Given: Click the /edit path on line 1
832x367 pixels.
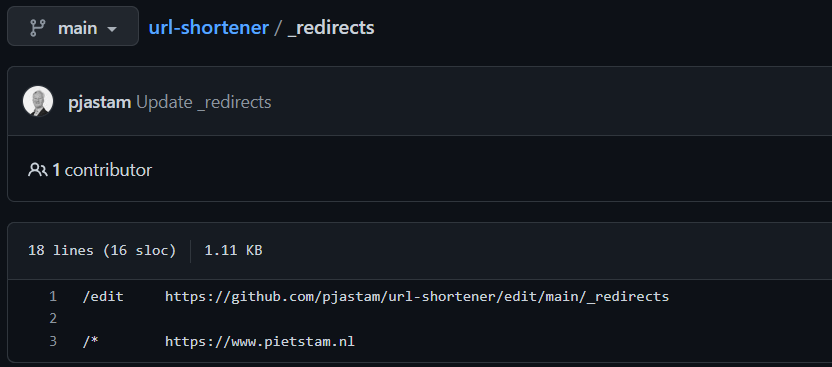Looking at the screenshot, I should pos(103,296).
